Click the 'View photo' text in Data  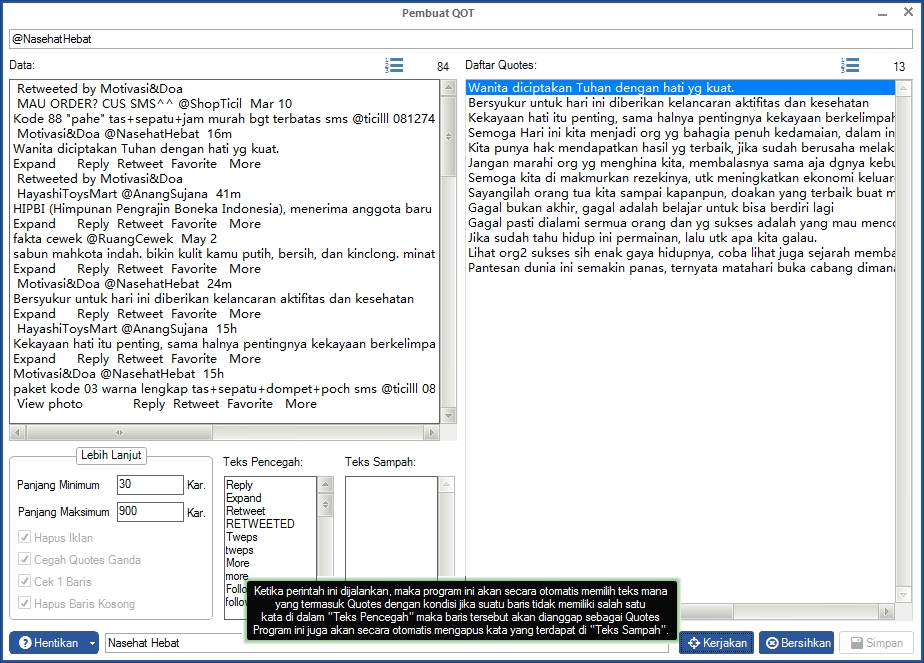pyautogui.click(x=50, y=404)
